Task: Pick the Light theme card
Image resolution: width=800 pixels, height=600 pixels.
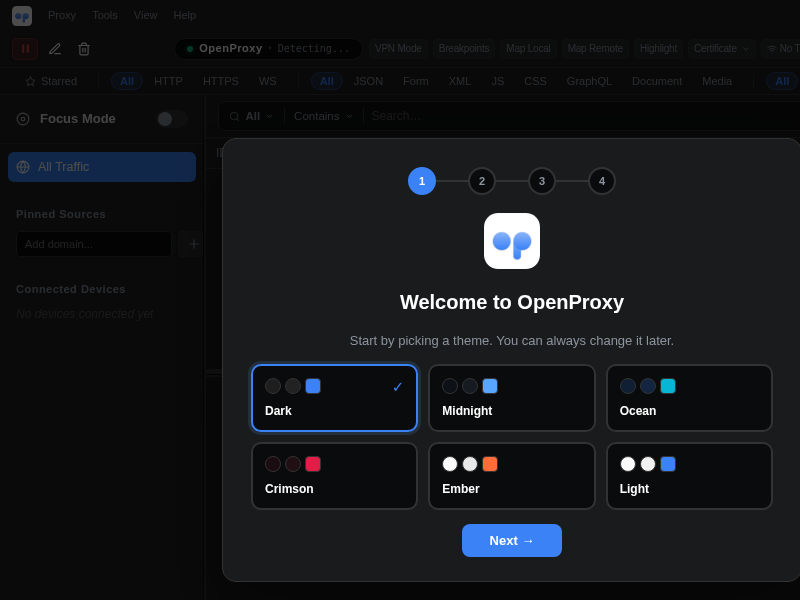Action: point(689,476)
